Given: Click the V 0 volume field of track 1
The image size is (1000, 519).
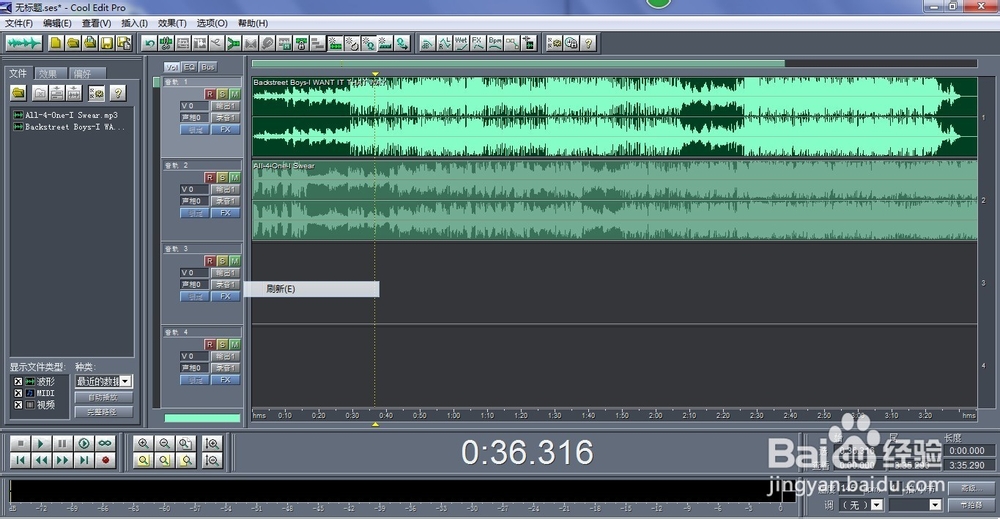Looking at the screenshot, I should [193, 106].
